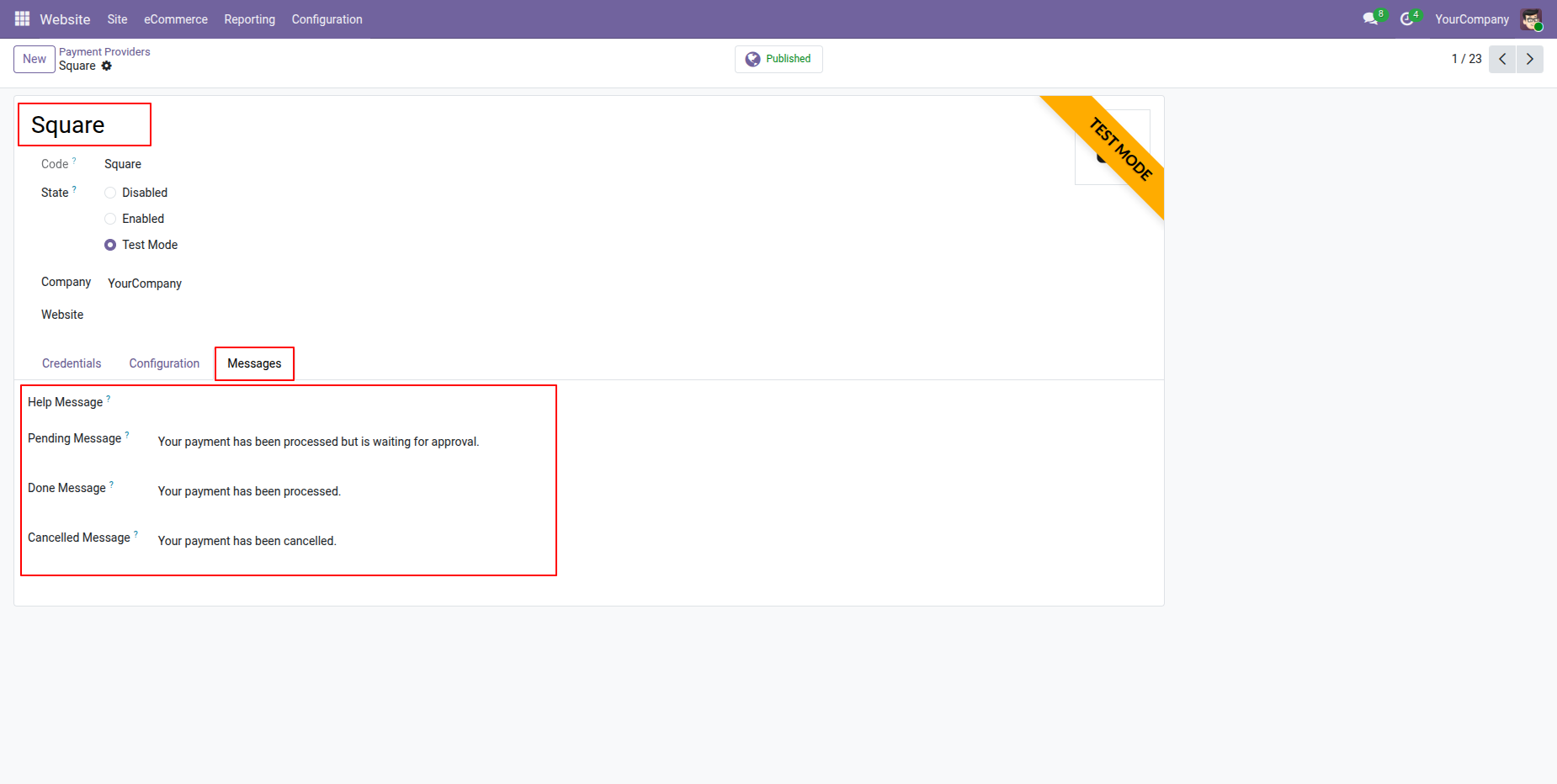Open the apps grid menu icon
Screen dimensions: 1557x784
pos(22,19)
